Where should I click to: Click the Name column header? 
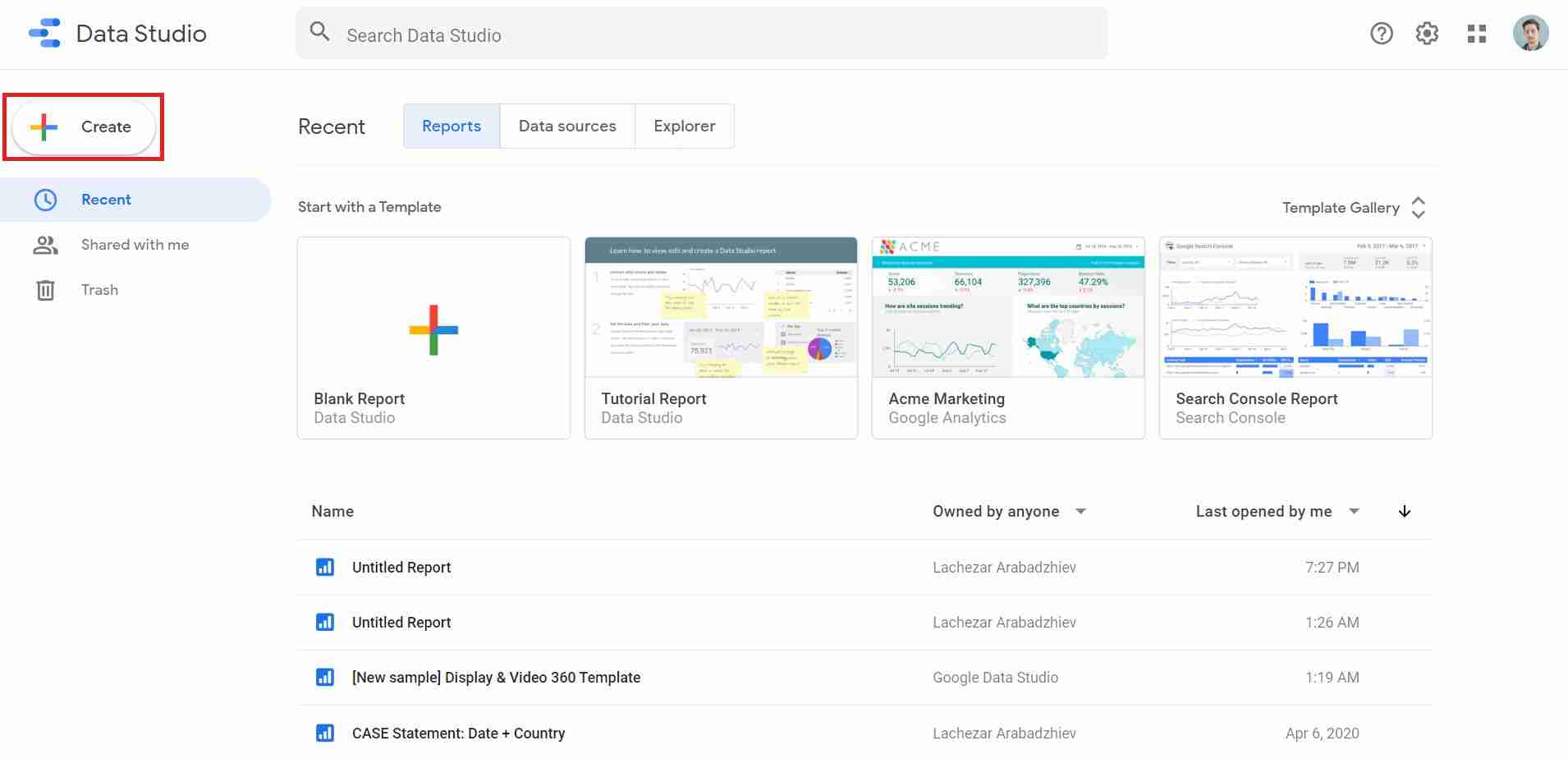tap(332, 512)
